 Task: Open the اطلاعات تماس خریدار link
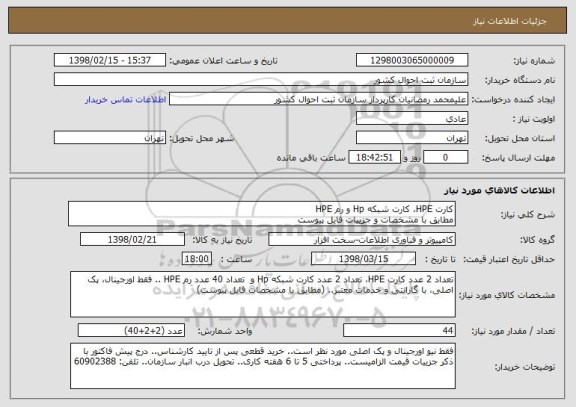126,100
